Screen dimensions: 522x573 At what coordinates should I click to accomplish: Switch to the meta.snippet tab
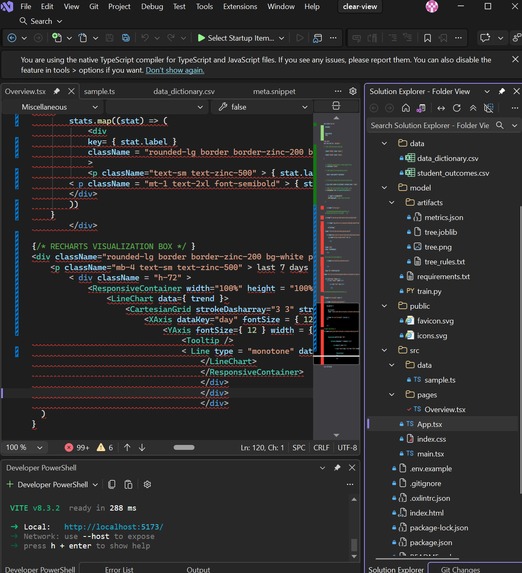tap(274, 91)
